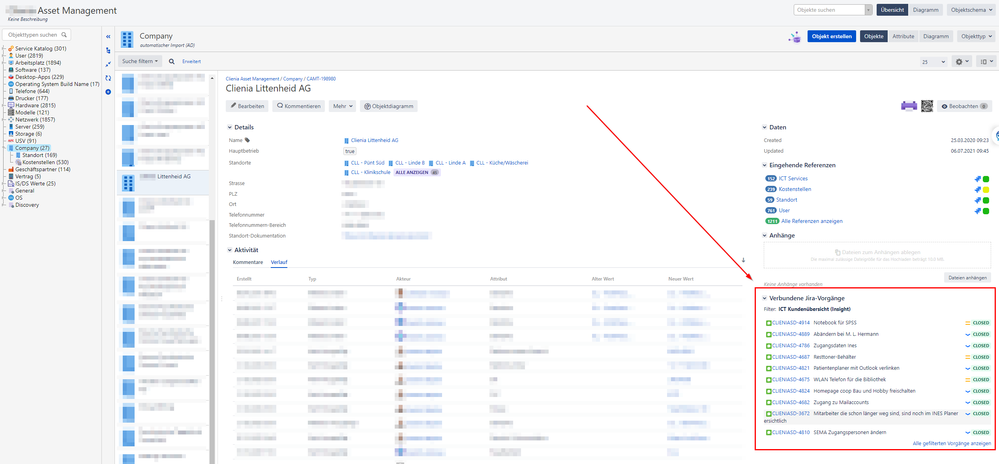Click the blue plus circle icon to add an object type
The image size is (999, 464).
(x=108, y=92)
